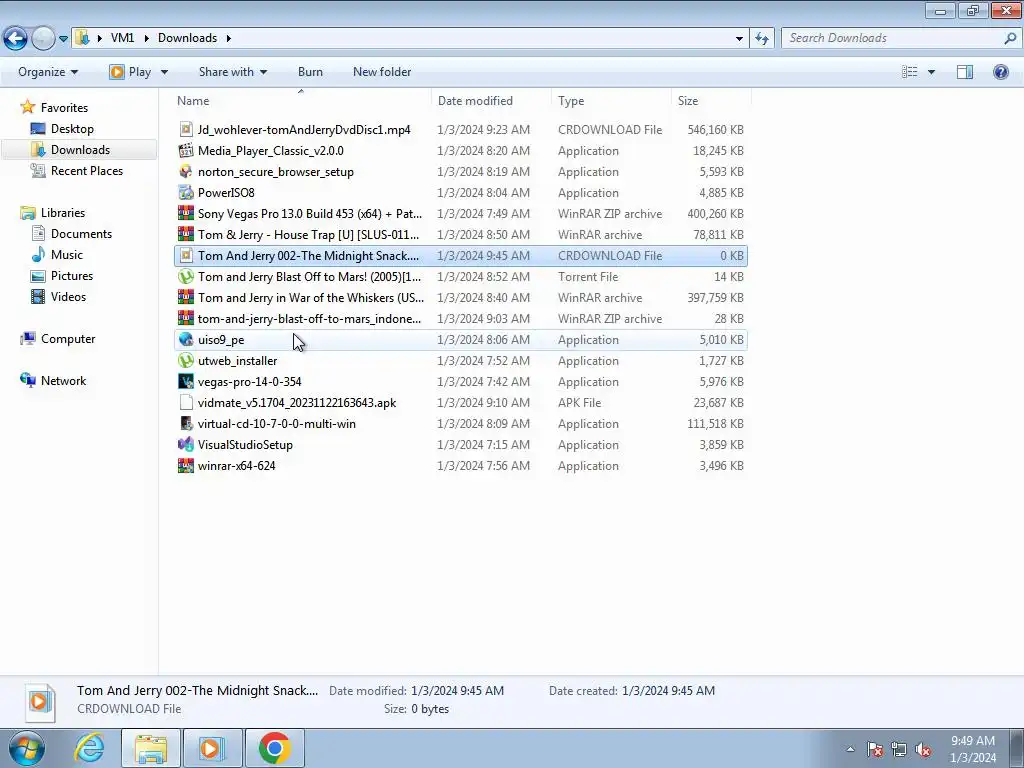Open the taskbar clock showing 9:49 AM
Image resolution: width=1024 pixels, height=768 pixels.
[972, 749]
